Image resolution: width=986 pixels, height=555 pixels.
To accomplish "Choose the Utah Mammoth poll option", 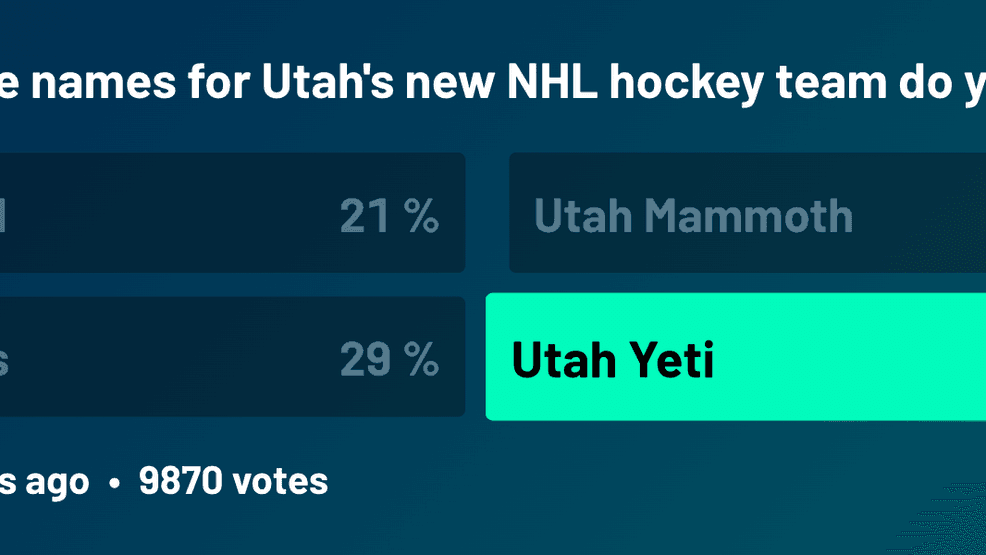I will click(747, 213).
